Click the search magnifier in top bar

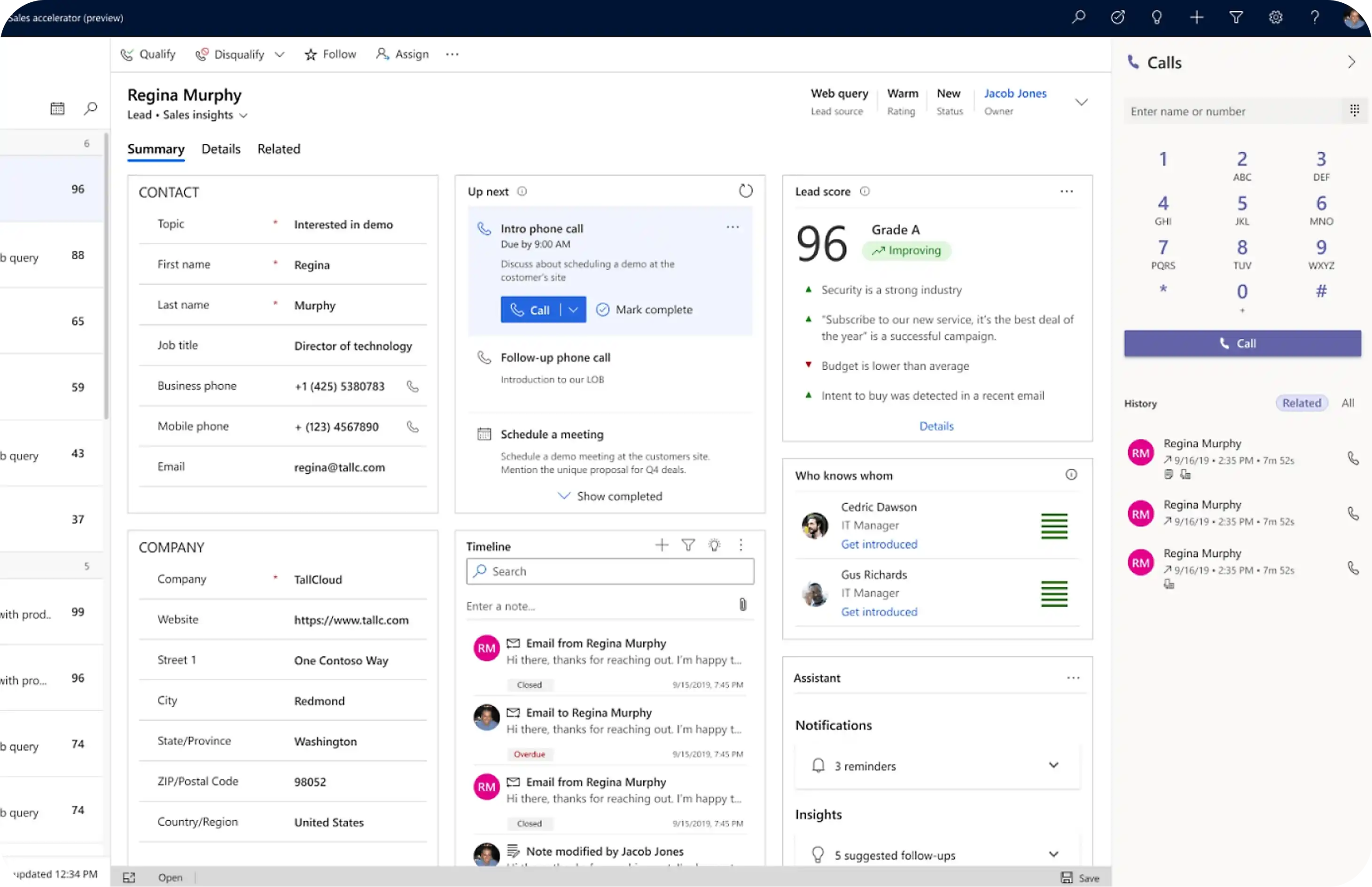tap(1078, 17)
